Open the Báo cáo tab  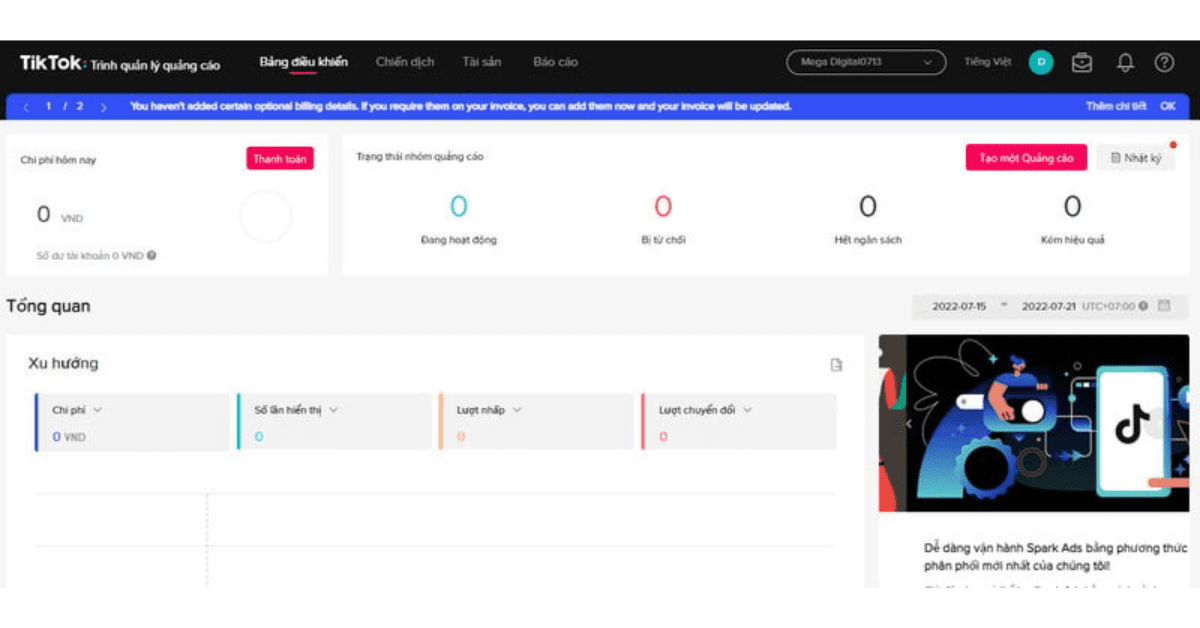pos(555,62)
